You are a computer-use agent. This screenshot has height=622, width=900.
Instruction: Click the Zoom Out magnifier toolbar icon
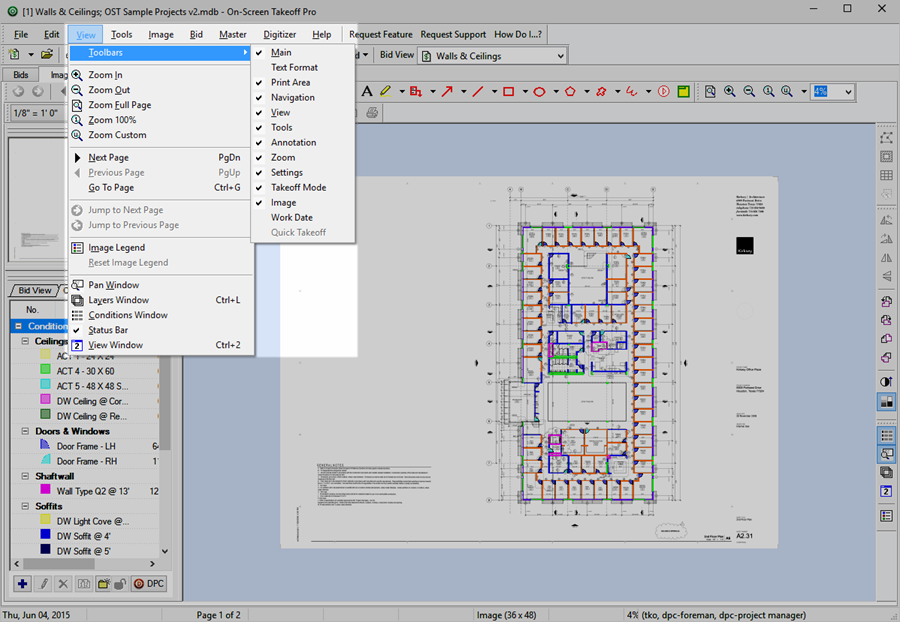click(x=749, y=91)
